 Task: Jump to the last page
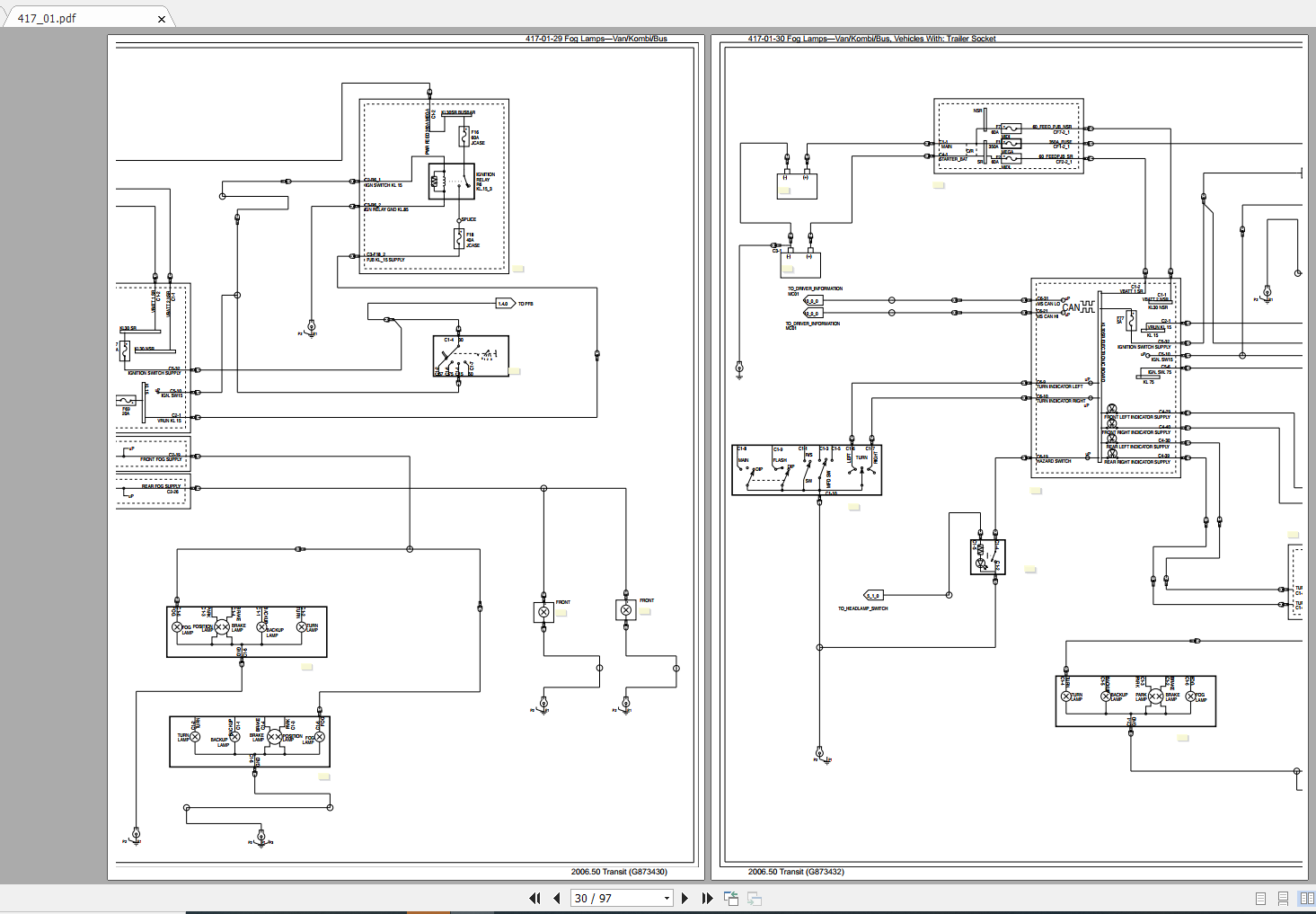tap(707, 898)
